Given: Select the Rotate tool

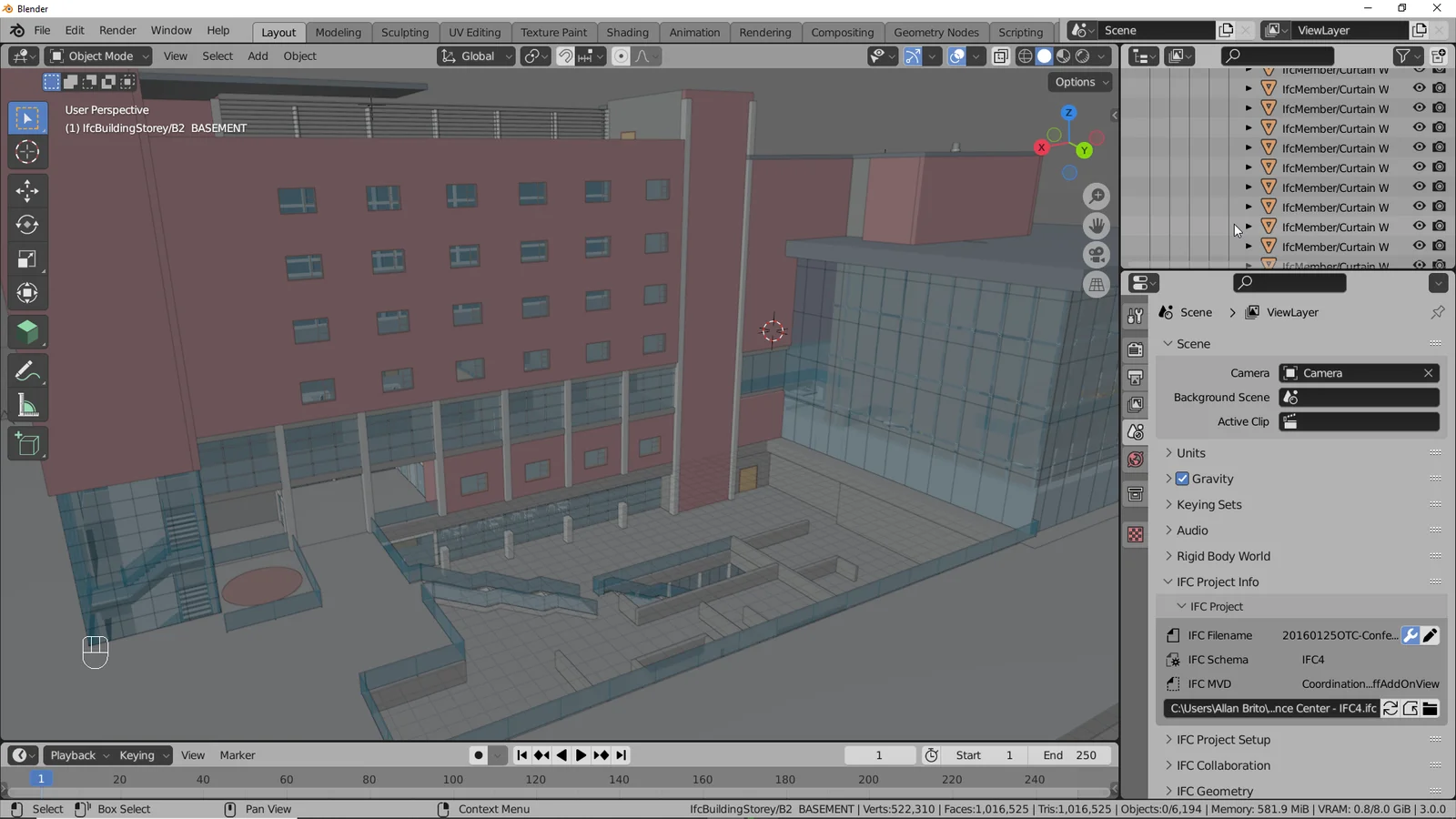Looking at the screenshot, I should coord(27,225).
